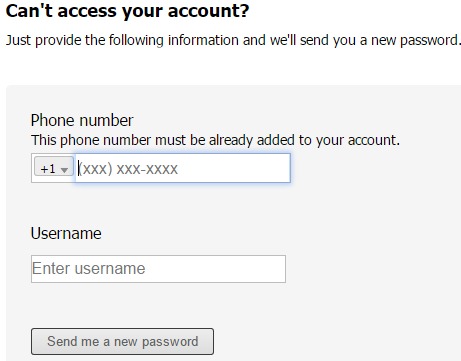Click the words new password in instructions
Viewport: 461px width, 361px height.
(x=415, y=41)
